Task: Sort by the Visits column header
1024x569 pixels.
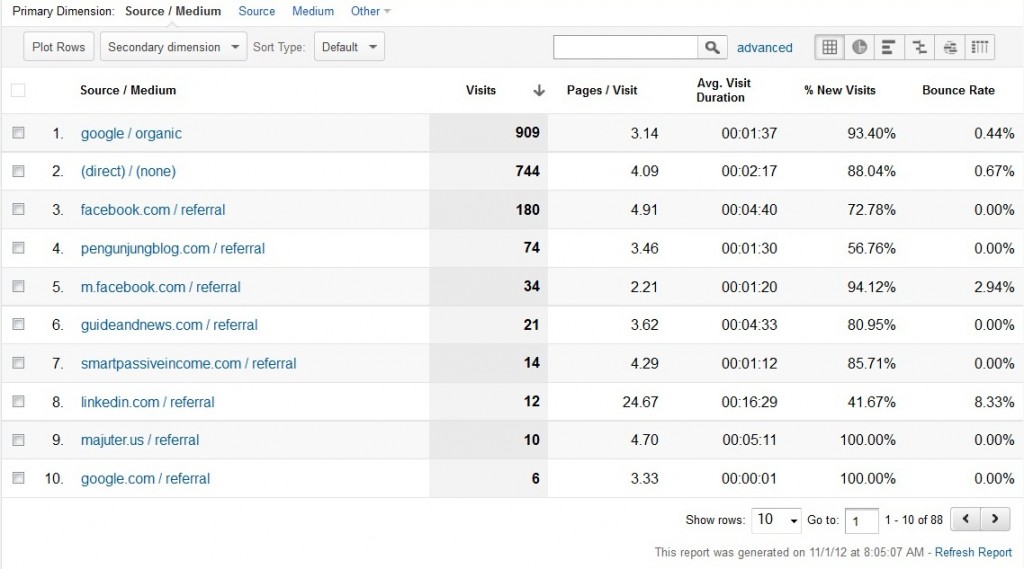Action: tap(481, 90)
